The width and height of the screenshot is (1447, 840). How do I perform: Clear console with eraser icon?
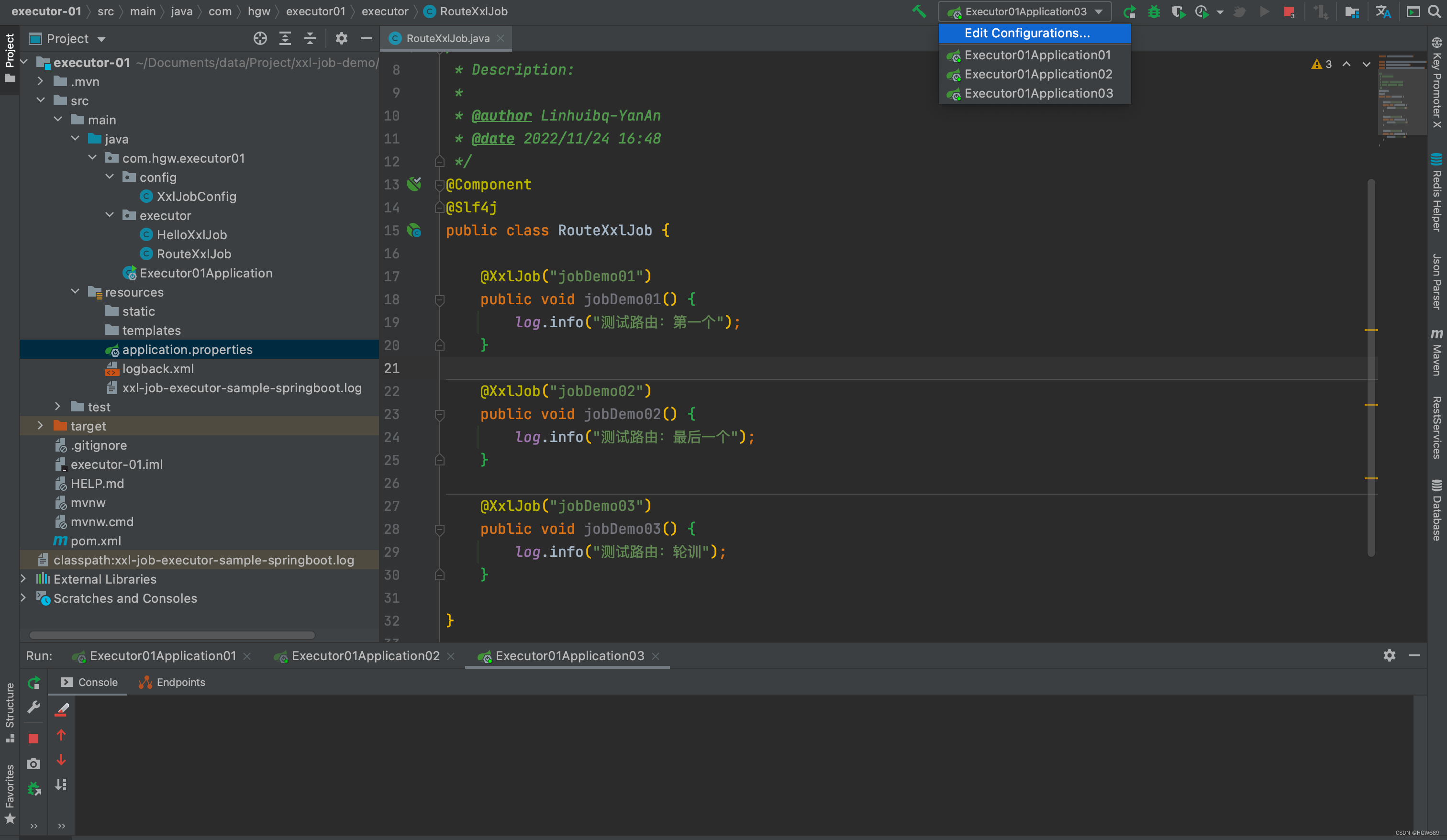pyautogui.click(x=61, y=710)
